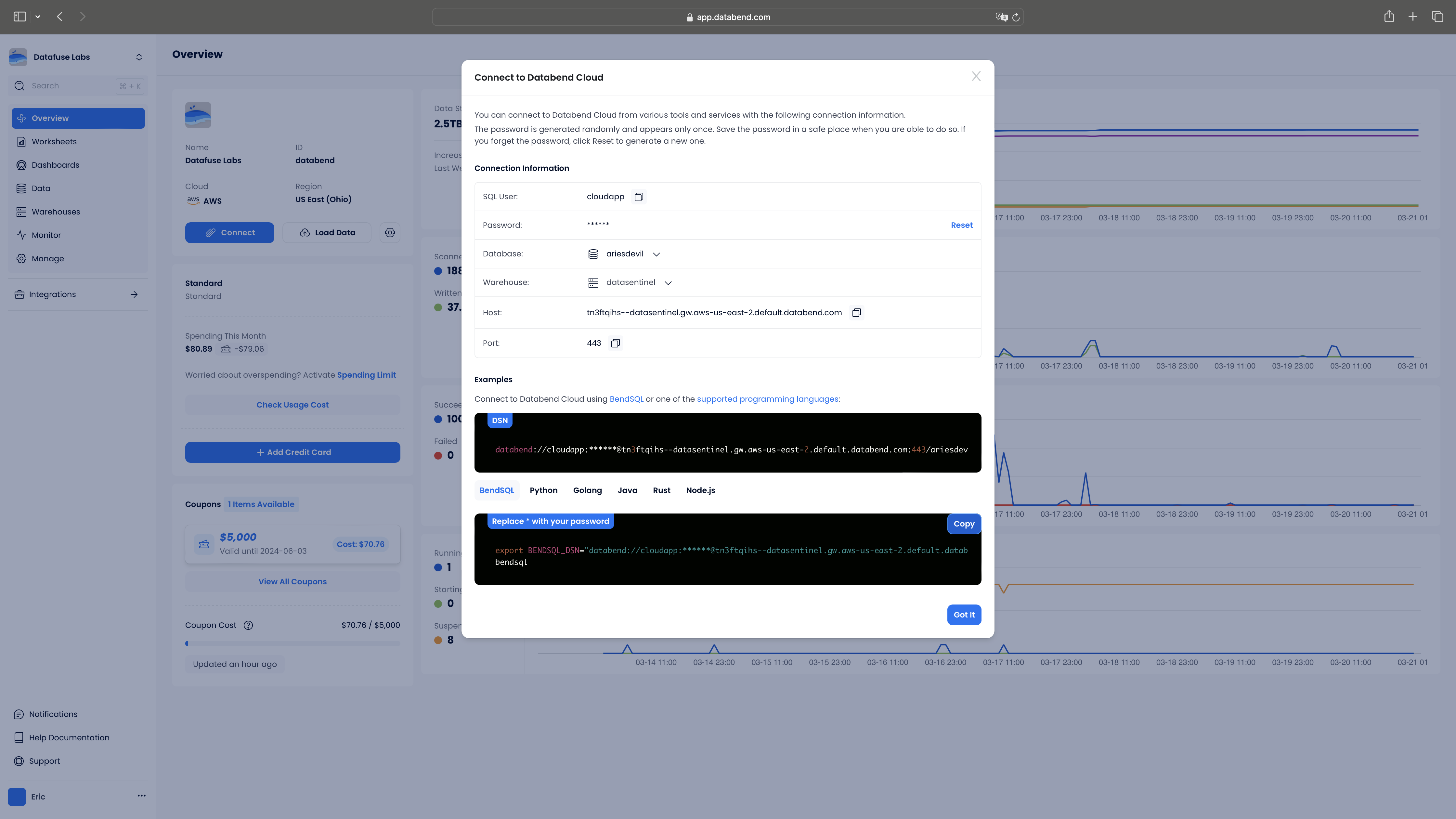Click the DSN label badge
1456x819 pixels.
[500, 421]
